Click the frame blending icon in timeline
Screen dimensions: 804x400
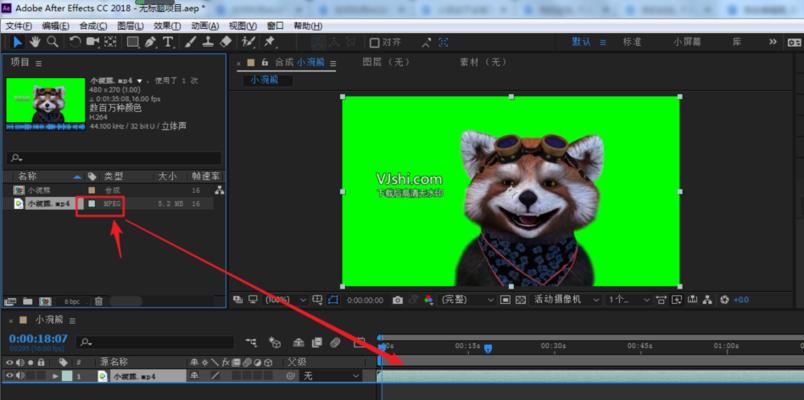pyautogui.click(x=317, y=342)
